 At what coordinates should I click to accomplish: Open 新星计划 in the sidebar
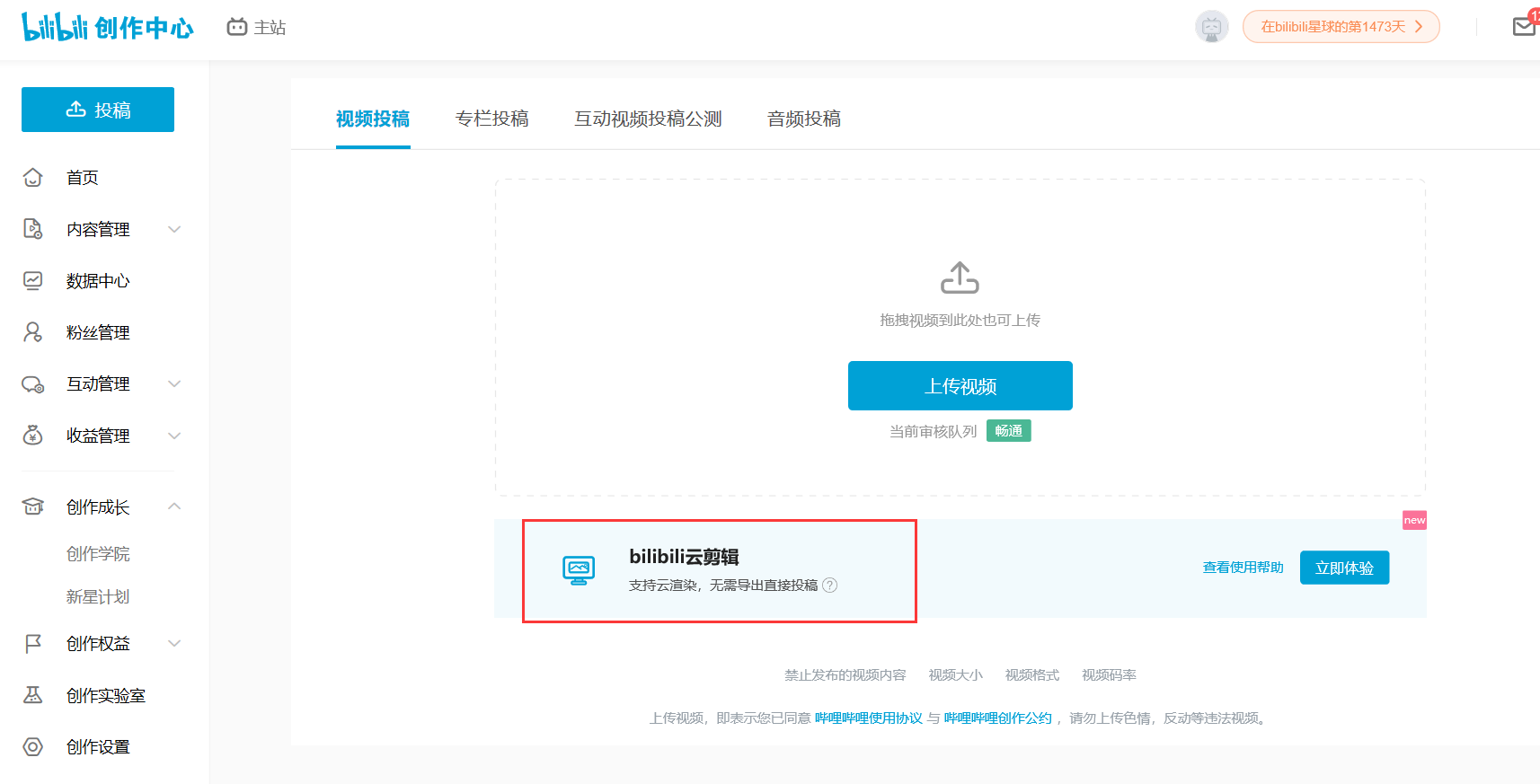[98, 597]
